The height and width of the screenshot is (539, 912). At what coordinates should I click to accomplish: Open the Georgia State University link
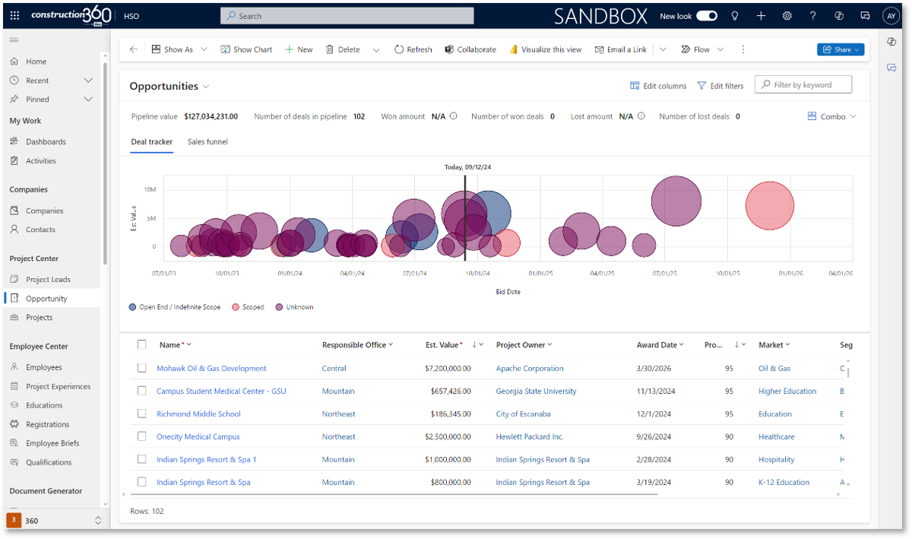coord(536,391)
